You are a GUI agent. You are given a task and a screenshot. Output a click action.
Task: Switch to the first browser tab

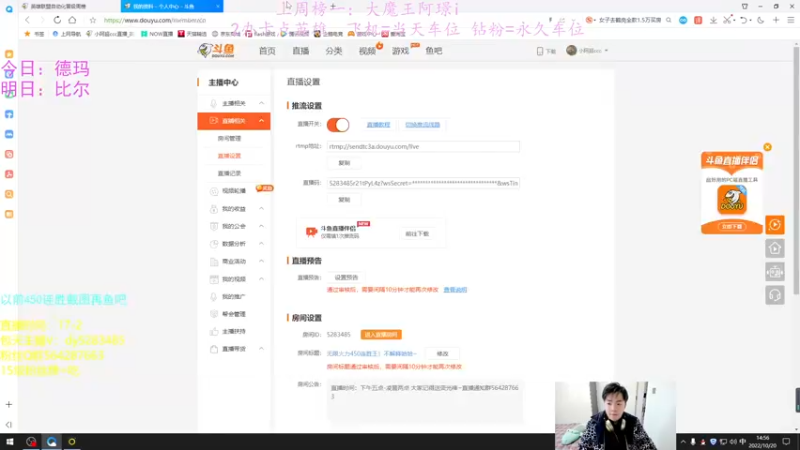[x=69, y=6]
